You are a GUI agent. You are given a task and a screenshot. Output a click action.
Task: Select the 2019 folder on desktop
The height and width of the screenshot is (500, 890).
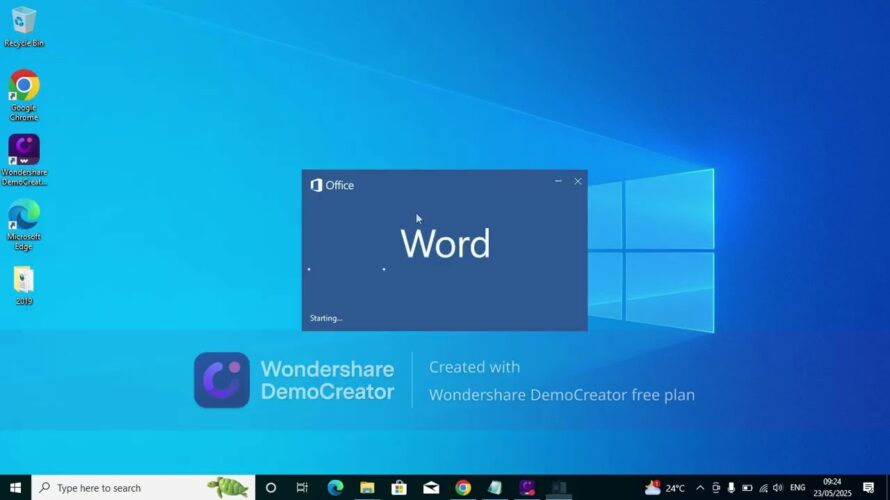pos(24,285)
